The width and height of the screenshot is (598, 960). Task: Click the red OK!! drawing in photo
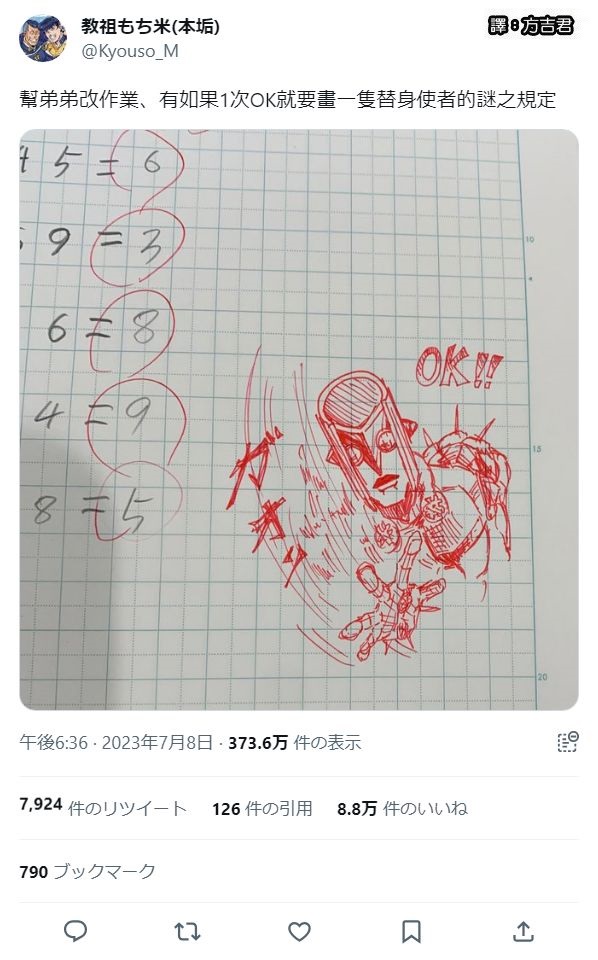pyautogui.click(x=458, y=369)
